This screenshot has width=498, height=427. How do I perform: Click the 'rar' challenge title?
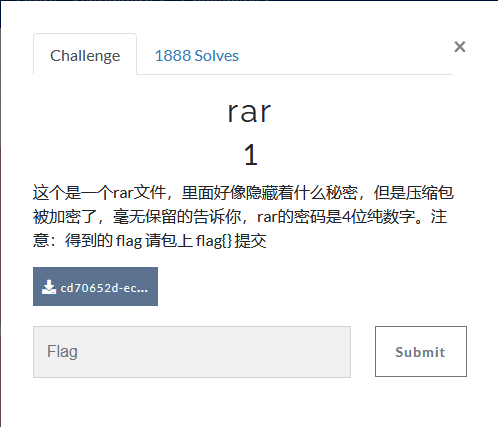(249, 112)
